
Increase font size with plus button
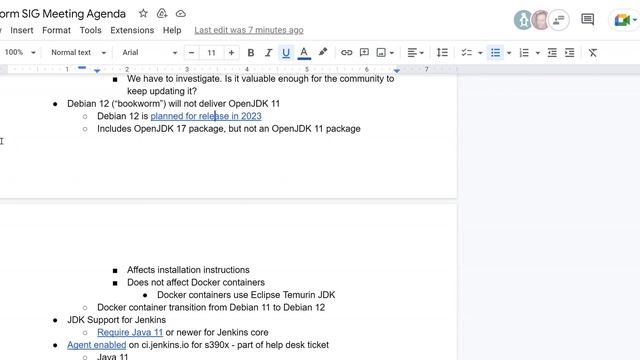pyautogui.click(x=231, y=52)
